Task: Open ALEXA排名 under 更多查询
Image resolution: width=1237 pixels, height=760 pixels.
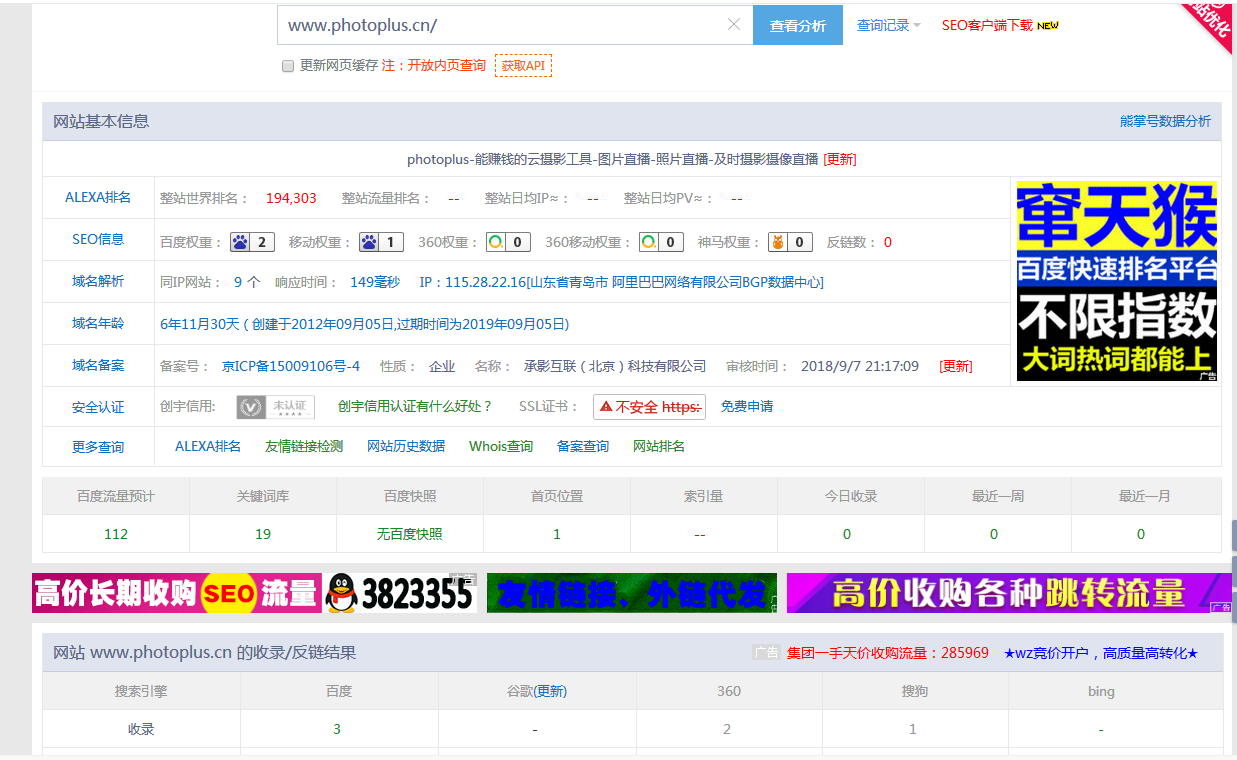Action: [x=208, y=446]
